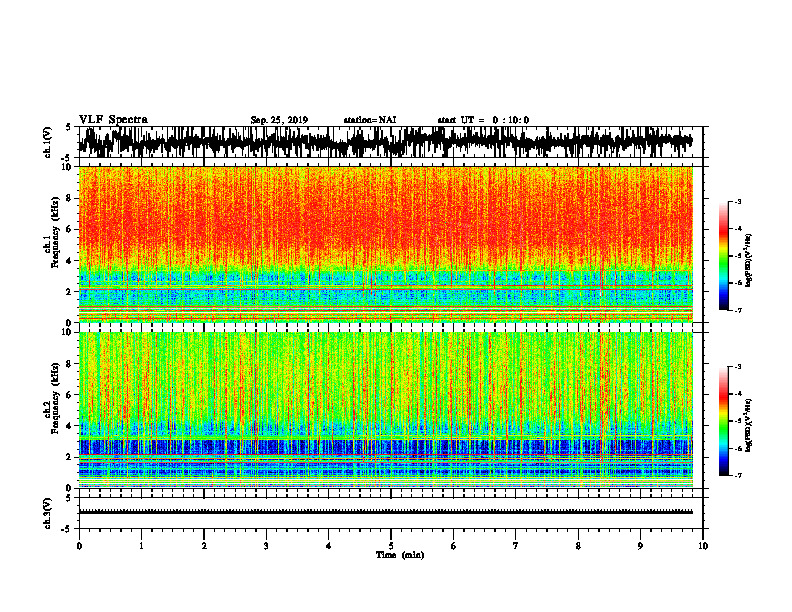792x612 pixels.
Task: Click tick label 6 on Time axis
Action: tap(453, 546)
